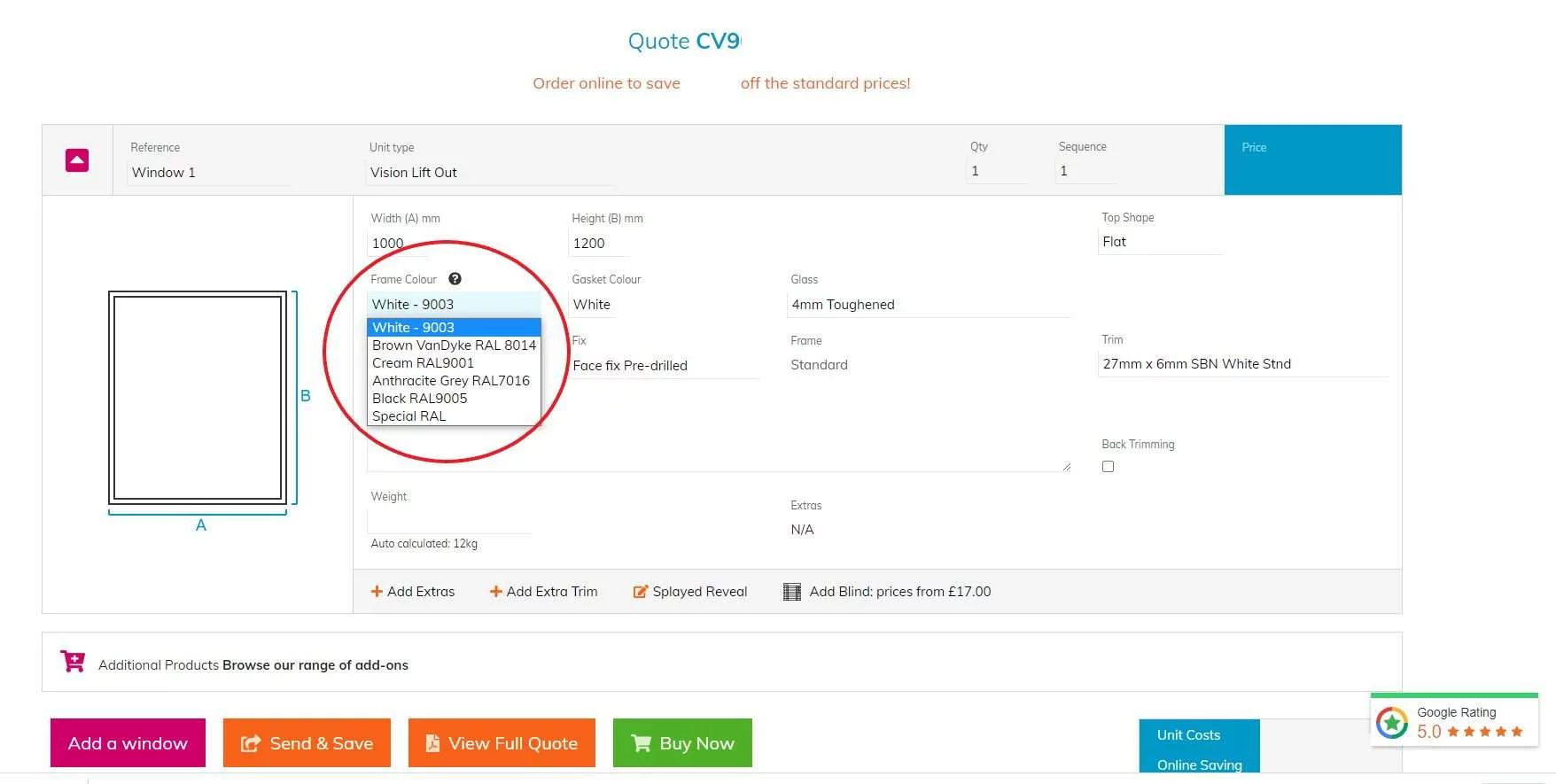This screenshot has height=784, width=1556.
Task: Click Add Extra Trim link
Action: point(543,592)
